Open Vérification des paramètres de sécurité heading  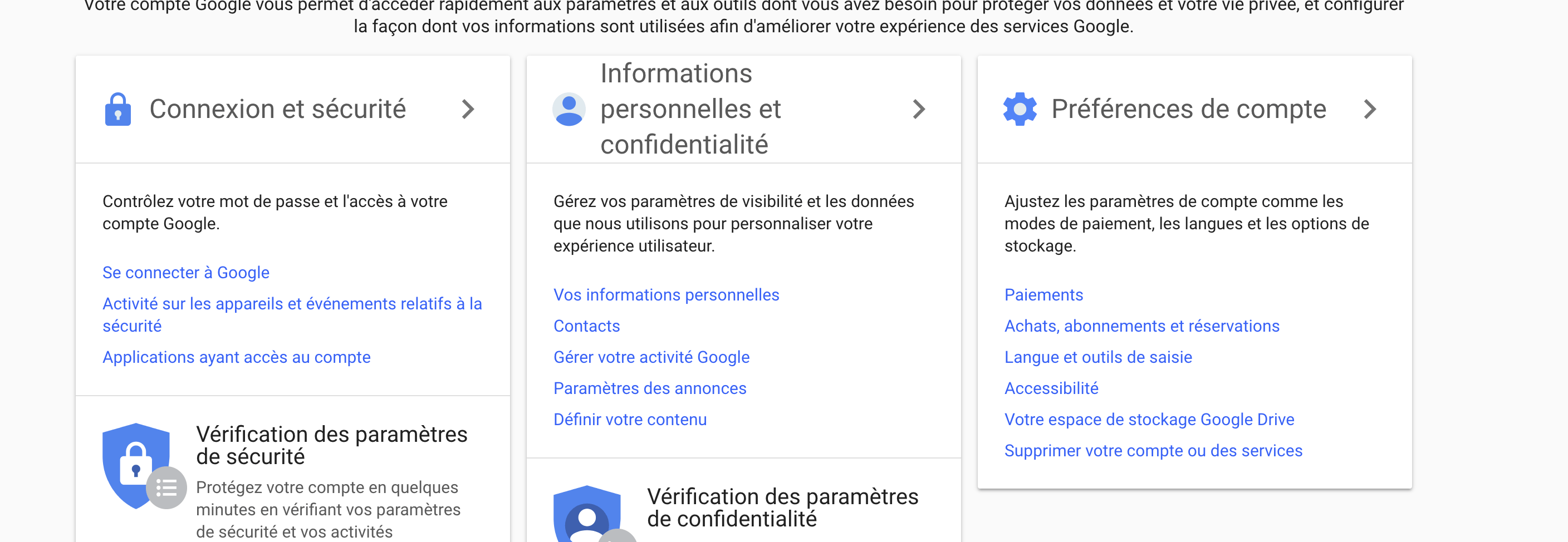click(x=332, y=445)
